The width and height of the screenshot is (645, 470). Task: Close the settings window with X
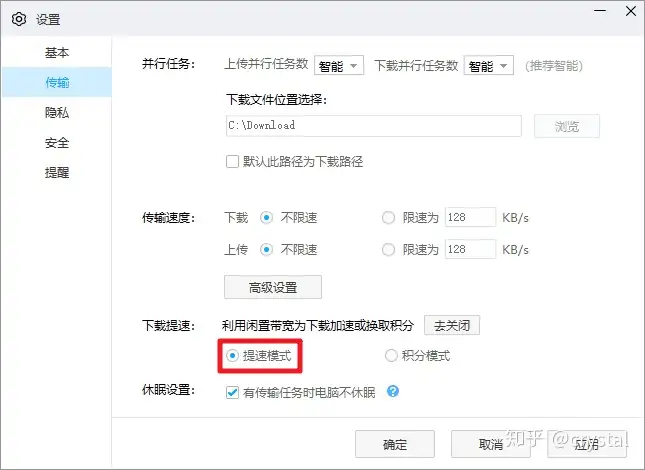(631, 11)
